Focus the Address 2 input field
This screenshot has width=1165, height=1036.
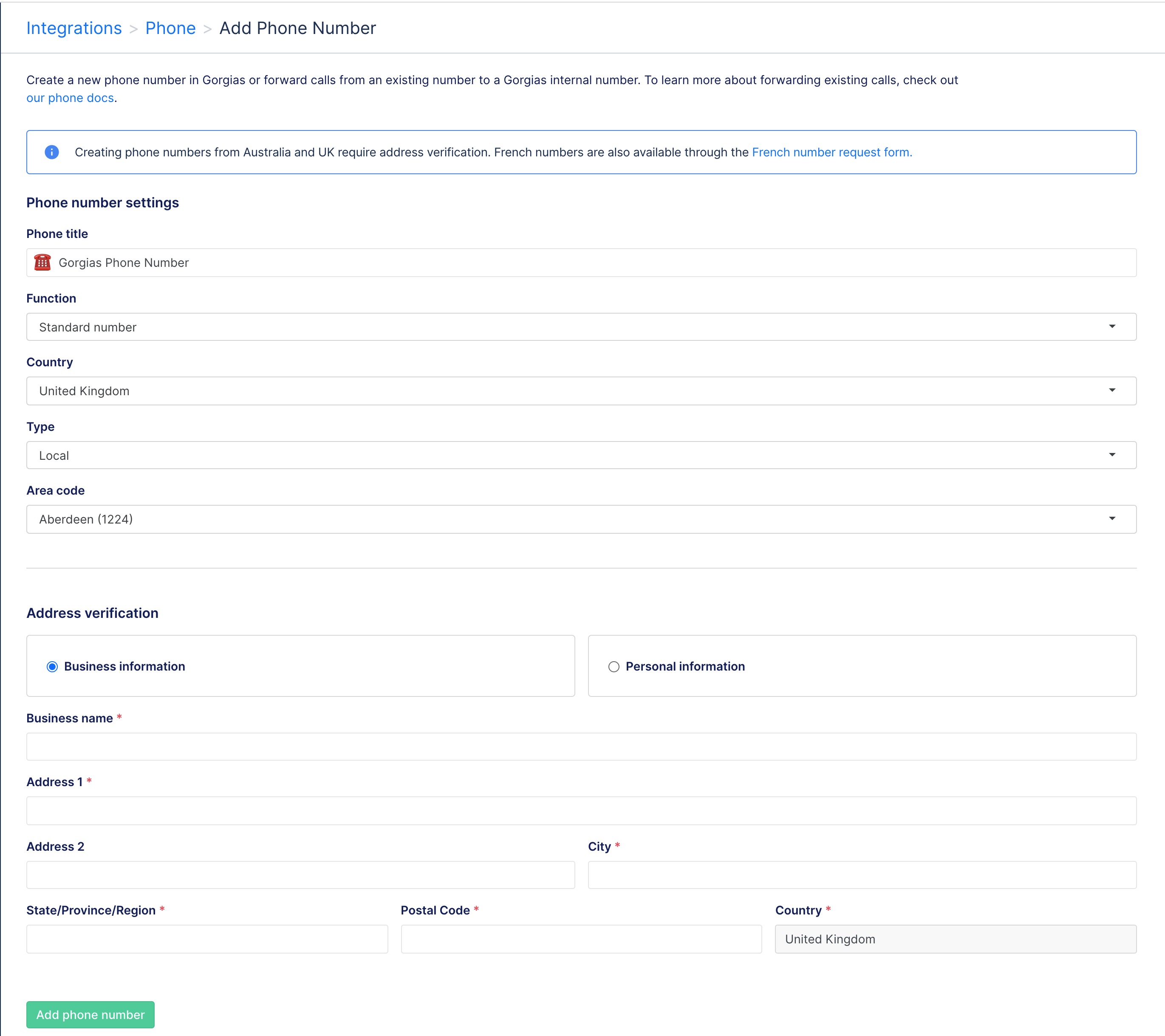(x=300, y=875)
